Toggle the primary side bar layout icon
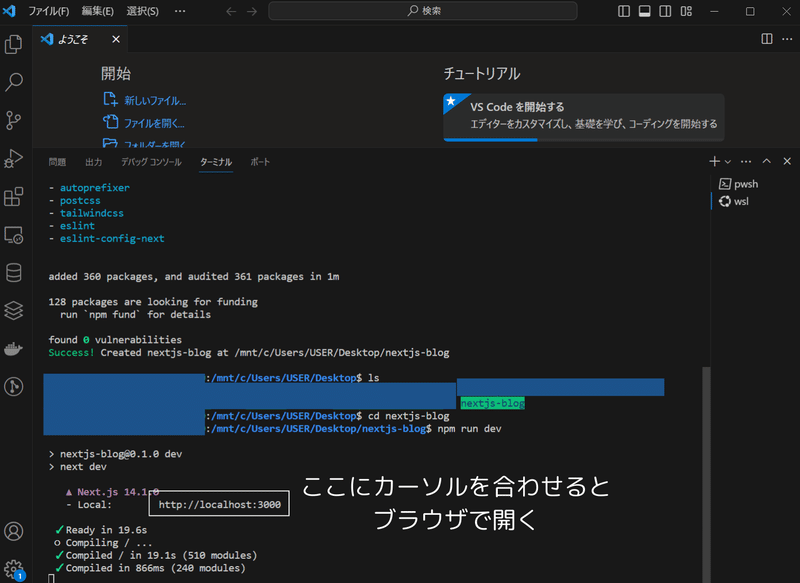The height and width of the screenshot is (583, 800). pyautogui.click(x=623, y=11)
